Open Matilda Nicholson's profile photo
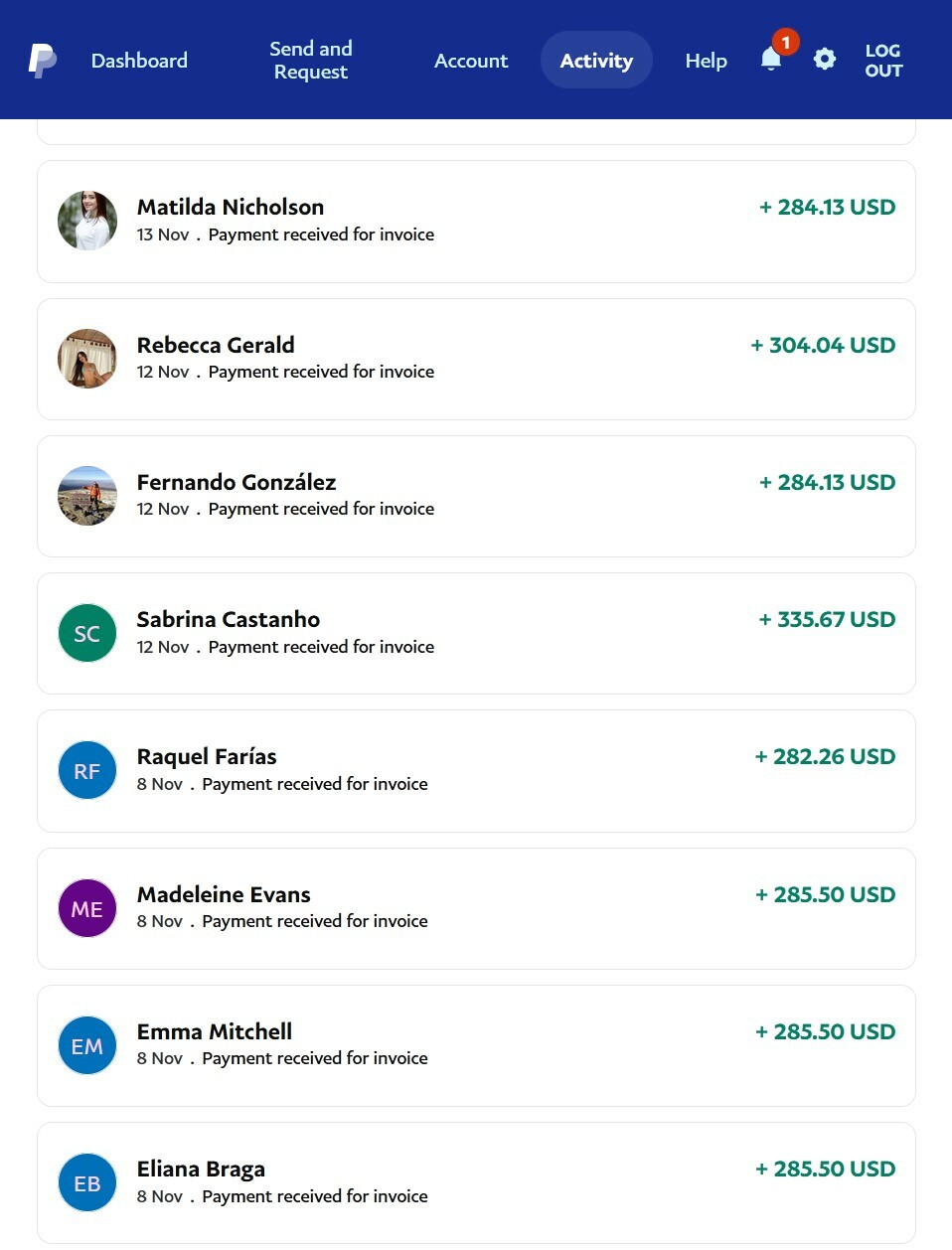The image size is (952, 1250). 87,221
